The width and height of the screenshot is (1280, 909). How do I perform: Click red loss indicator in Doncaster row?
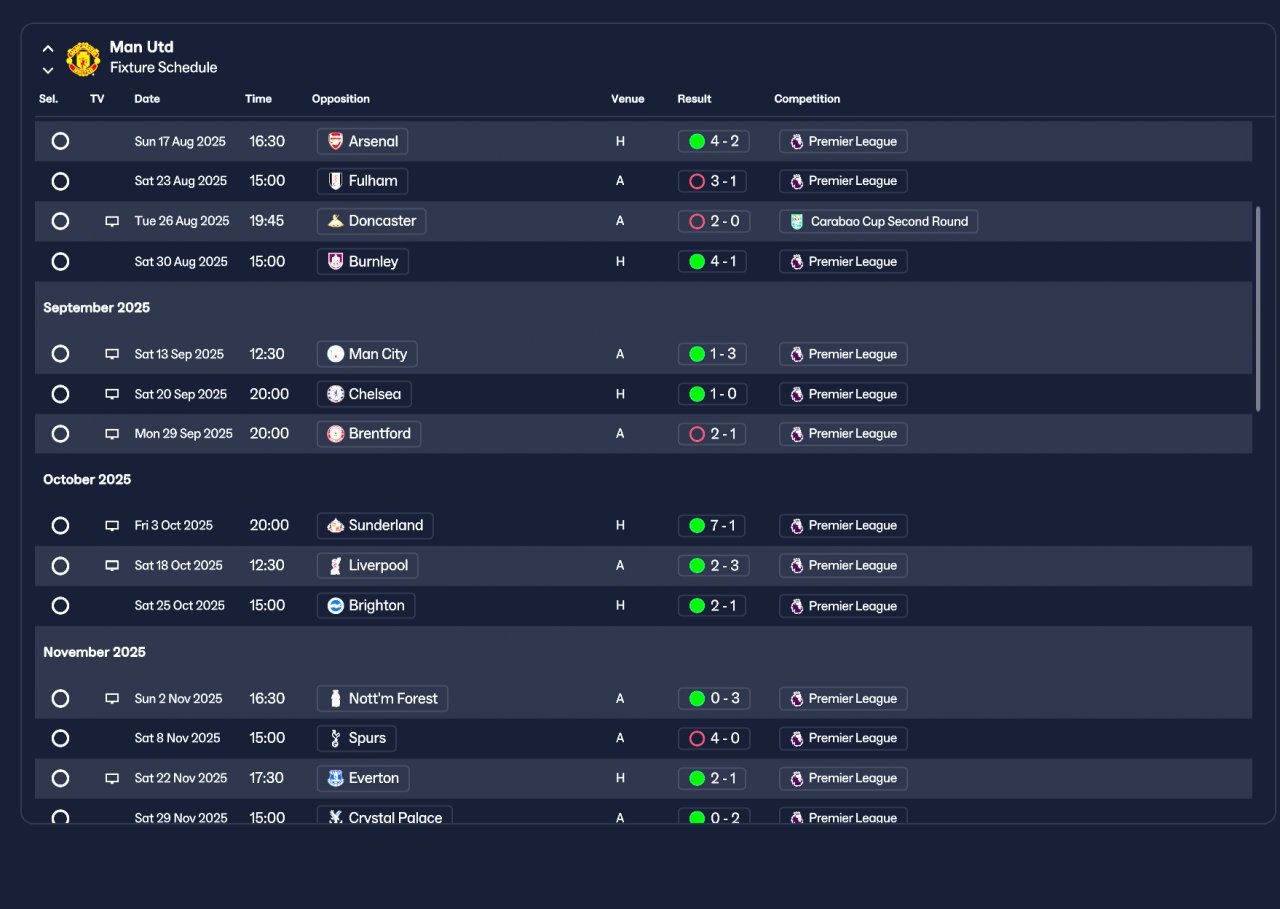(697, 221)
